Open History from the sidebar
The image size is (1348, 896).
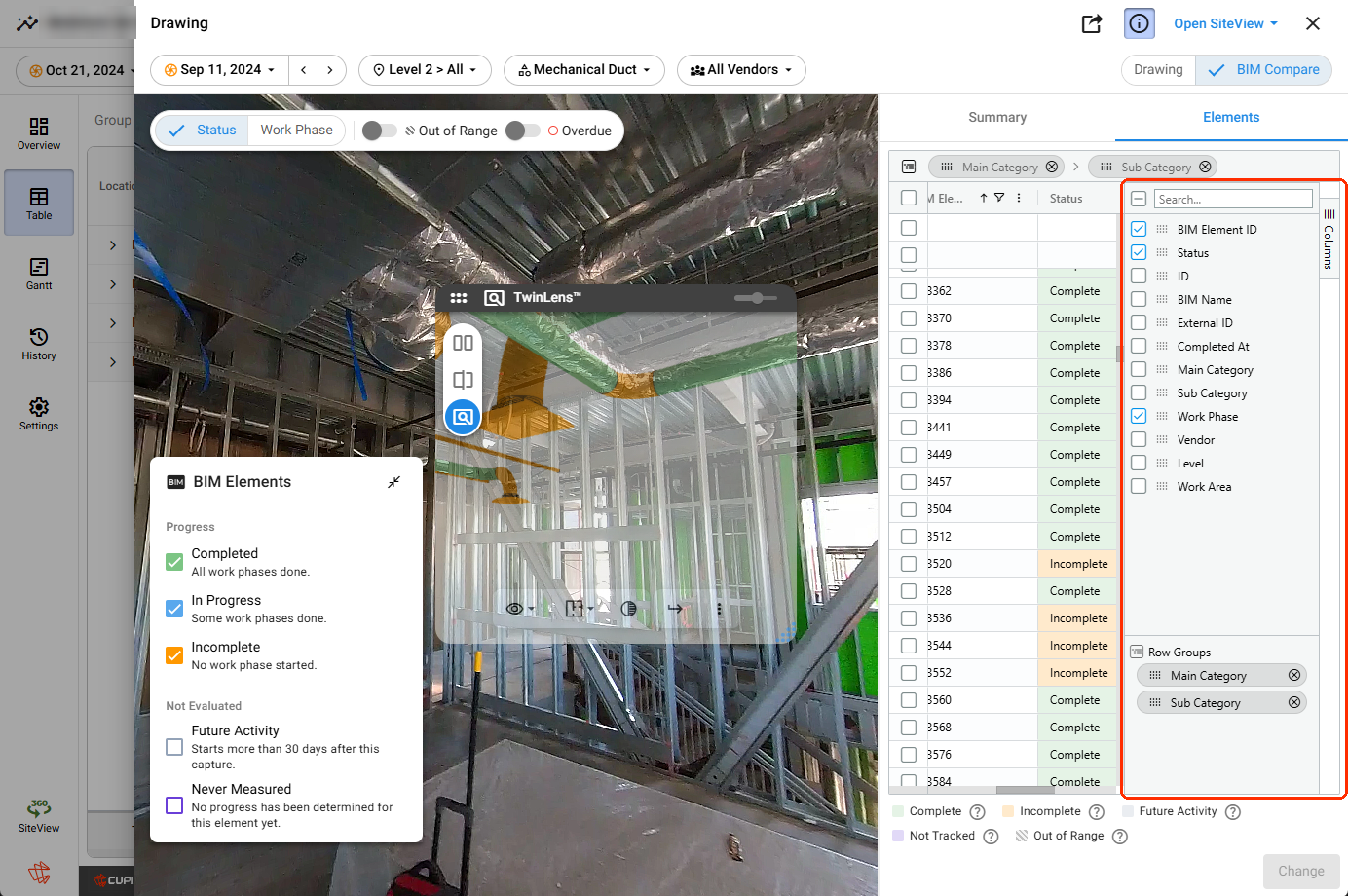click(x=39, y=344)
